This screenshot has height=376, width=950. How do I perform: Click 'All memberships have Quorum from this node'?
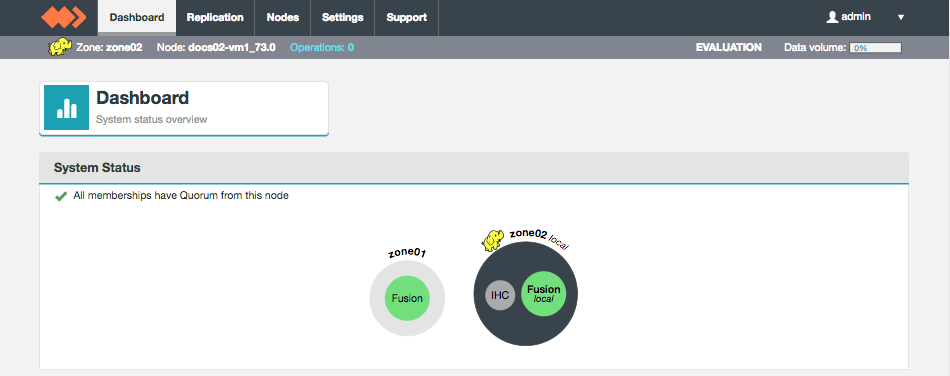click(181, 196)
